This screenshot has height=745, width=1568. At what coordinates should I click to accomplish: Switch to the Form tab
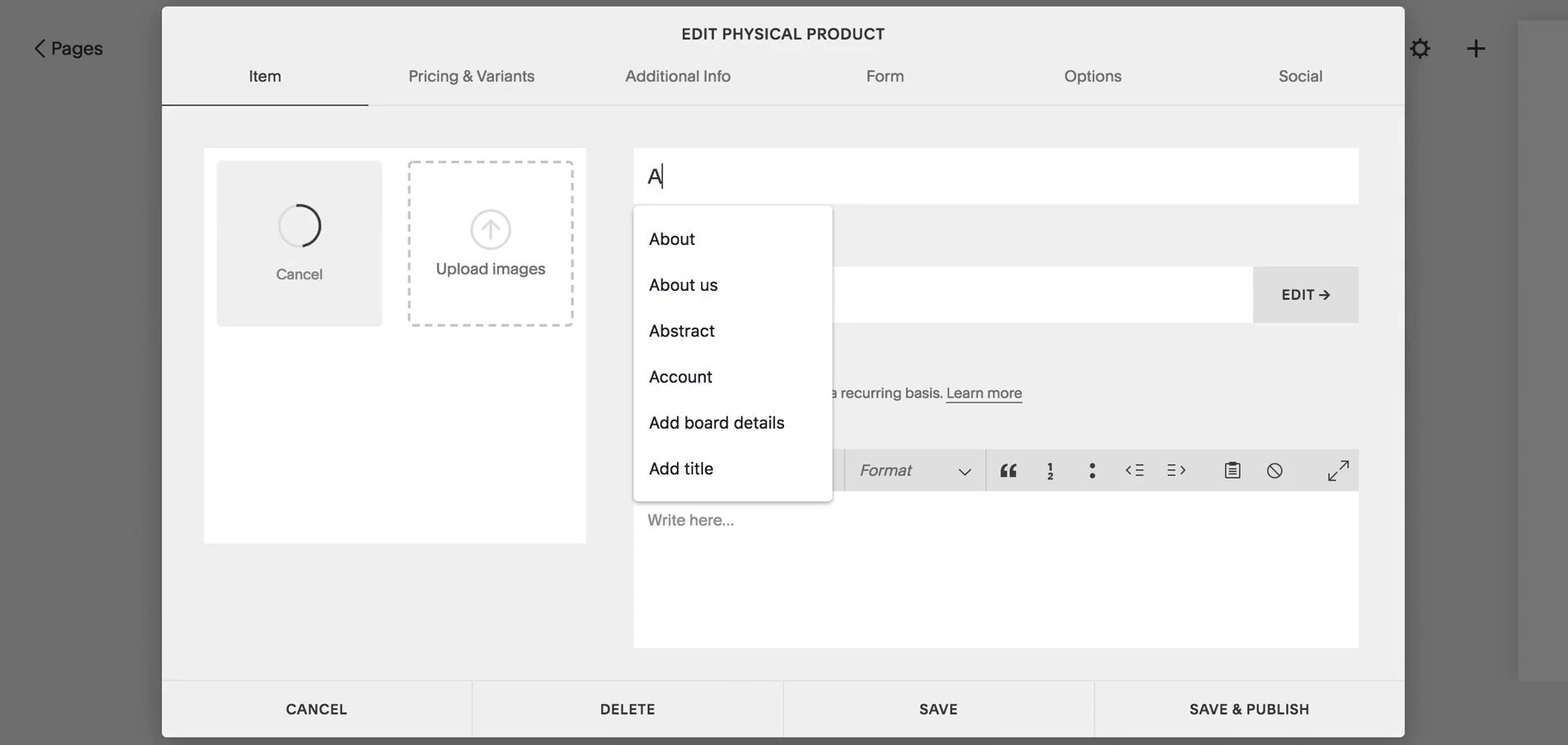click(885, 76)
